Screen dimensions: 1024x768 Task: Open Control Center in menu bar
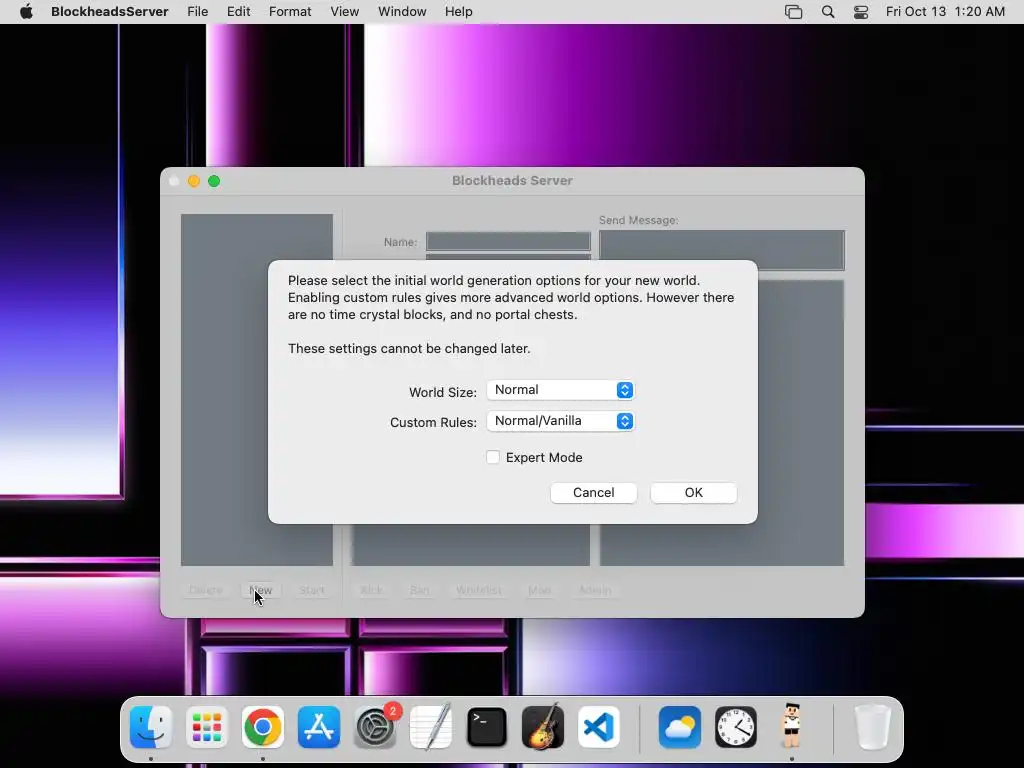tap(861, 12)
